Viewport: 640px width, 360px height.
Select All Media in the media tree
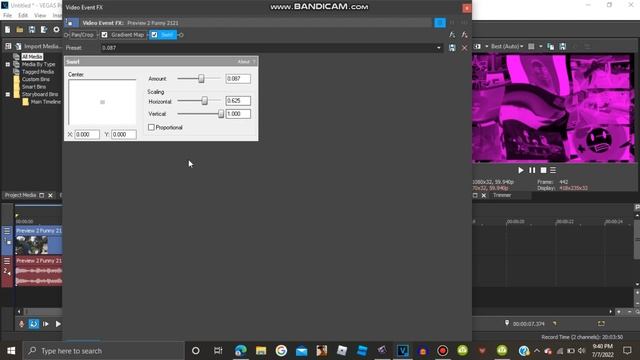(x=32, y=57)
